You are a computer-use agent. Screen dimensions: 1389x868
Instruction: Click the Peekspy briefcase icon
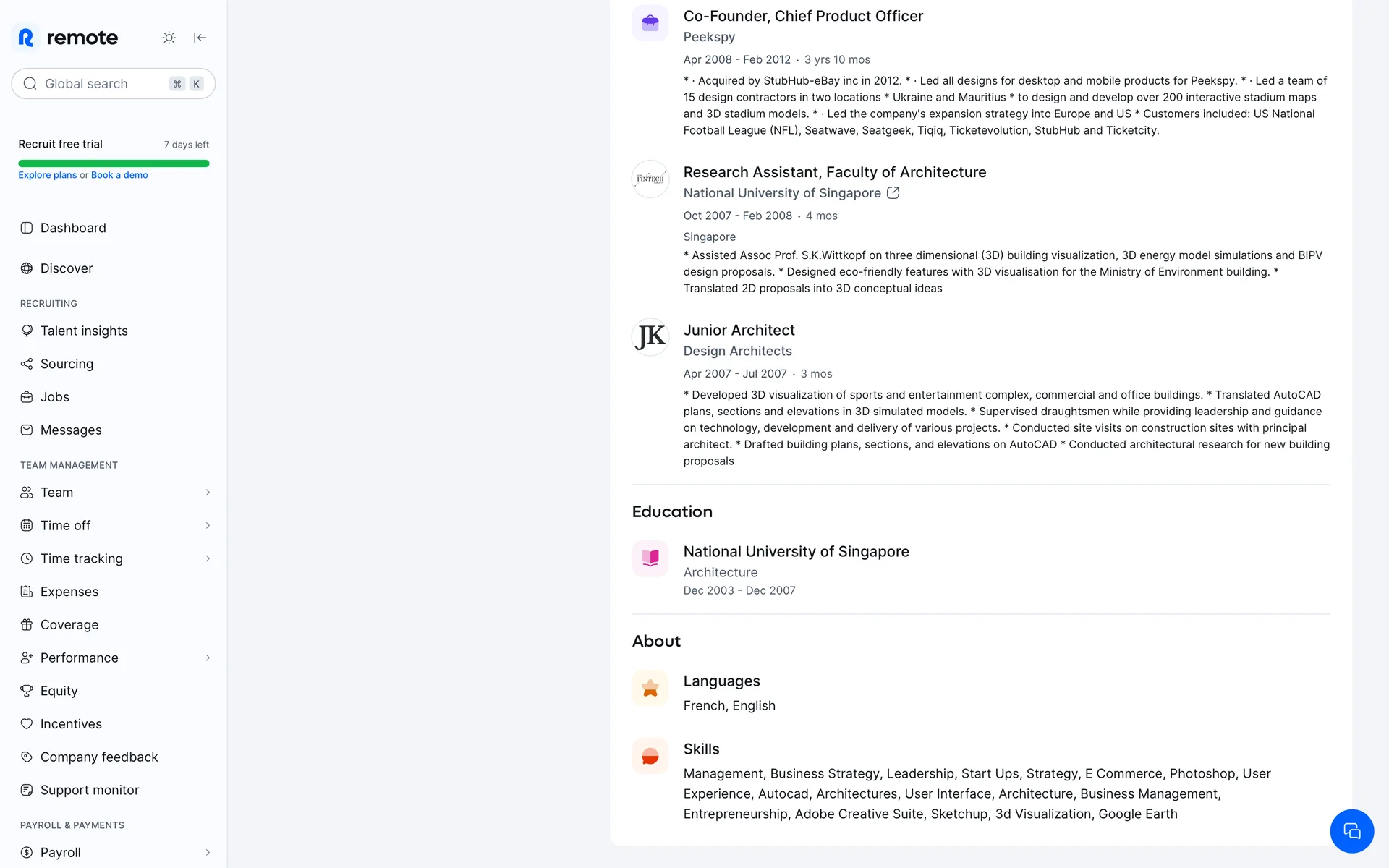click(x=650, y=23)
